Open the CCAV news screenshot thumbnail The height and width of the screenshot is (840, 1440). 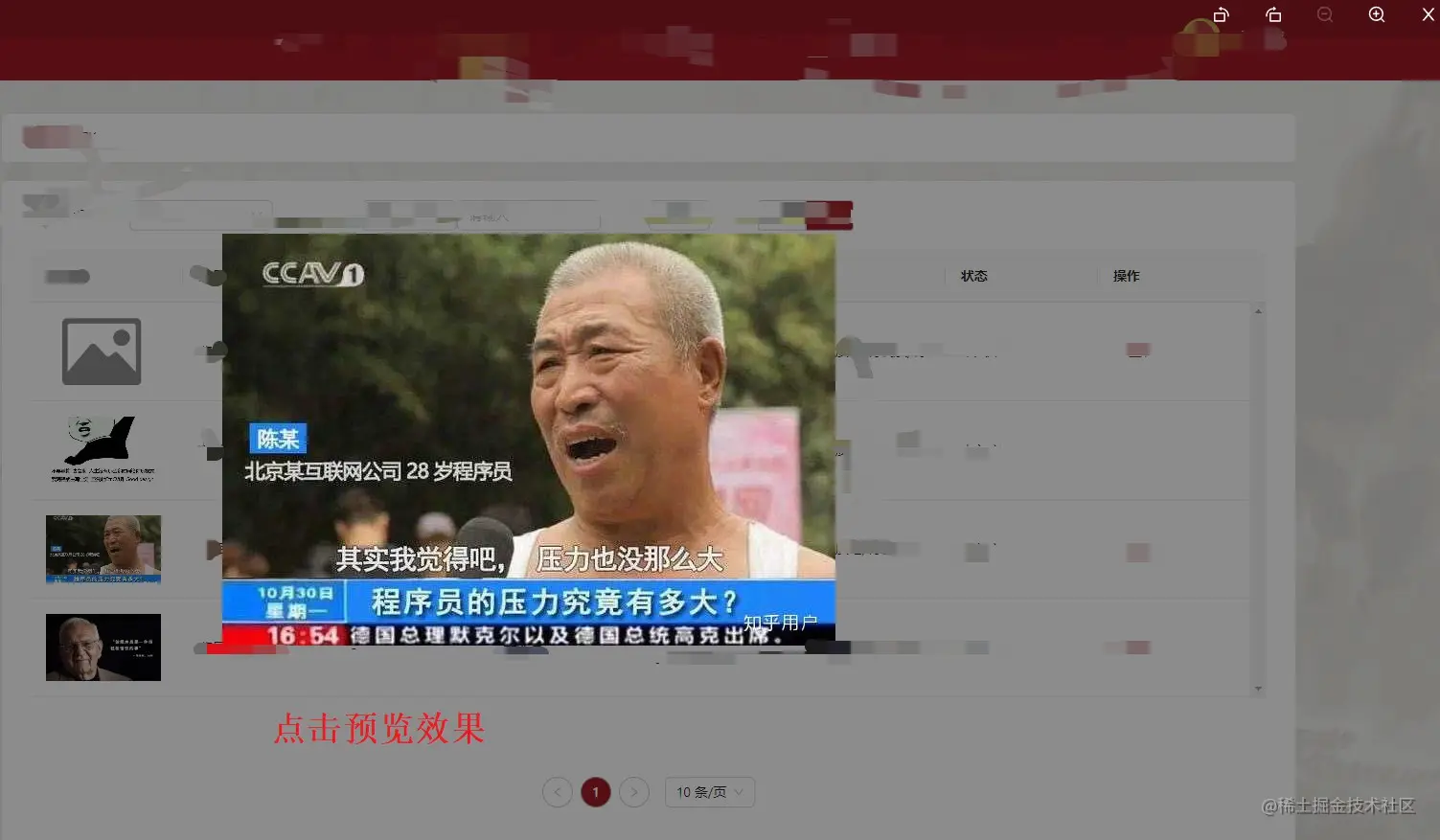[x=103, y=549]
